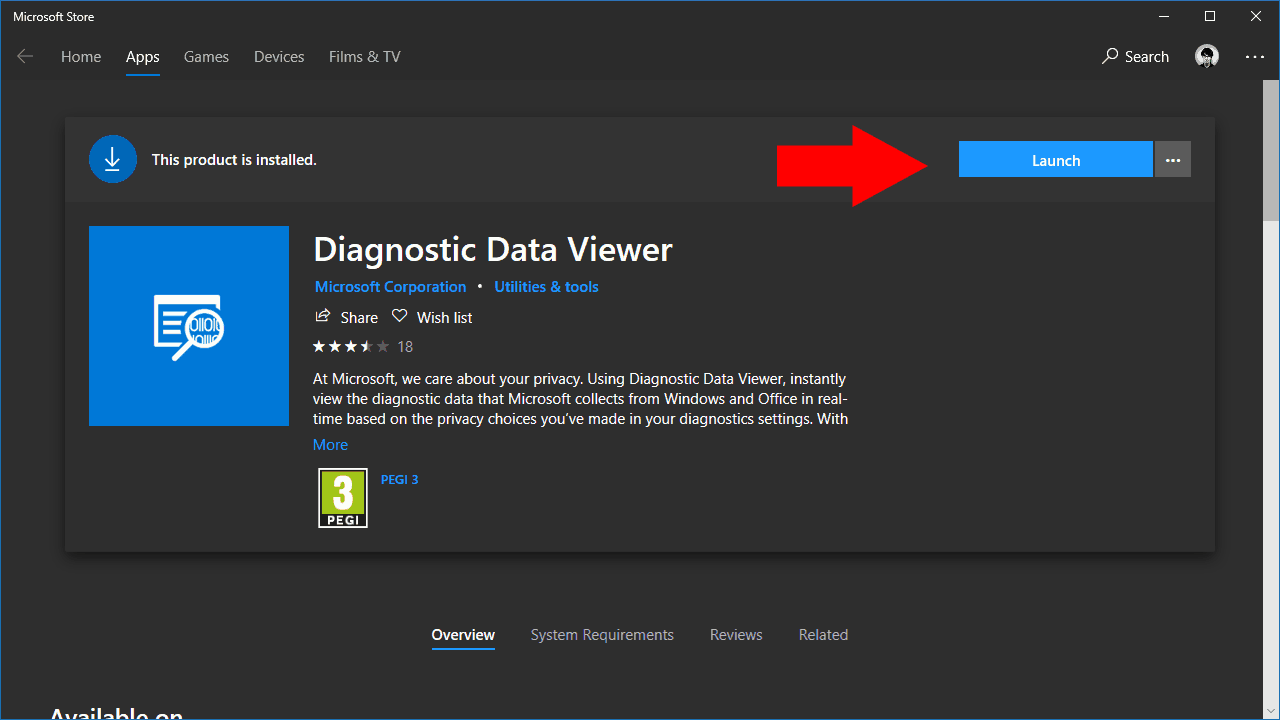
Task: Click the PEGI 3 rating badge
Action: (343, 498)
